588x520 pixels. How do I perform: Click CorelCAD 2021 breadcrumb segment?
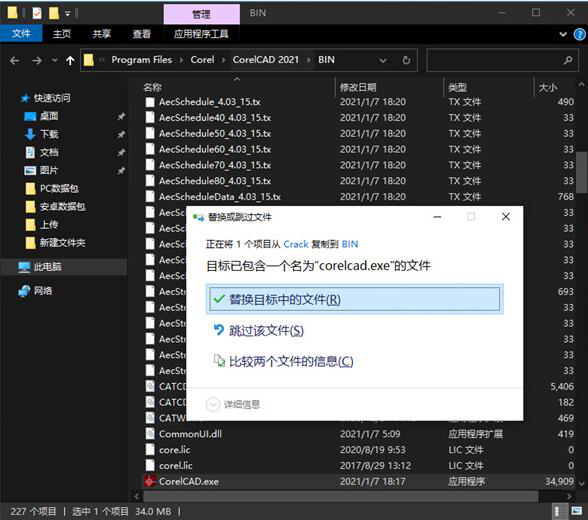click(266, 60)
